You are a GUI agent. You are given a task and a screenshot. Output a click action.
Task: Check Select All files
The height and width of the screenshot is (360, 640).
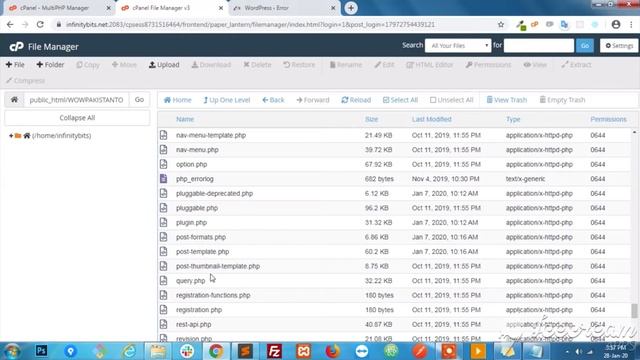coord(400,100)
